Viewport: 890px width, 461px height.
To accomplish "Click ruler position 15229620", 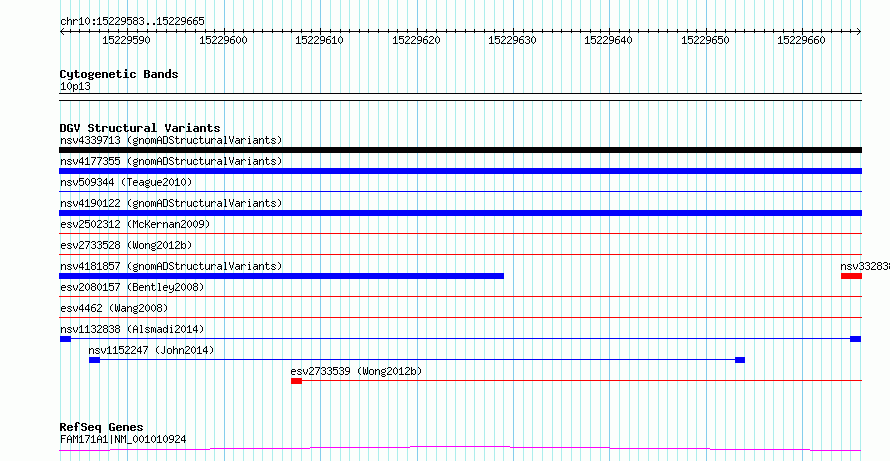I will (x=417, y=40).
